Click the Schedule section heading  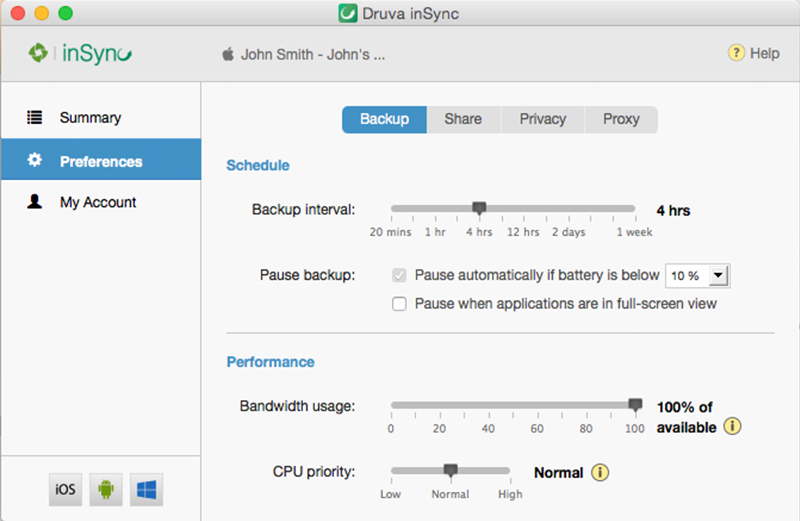[x=258, y=165]
